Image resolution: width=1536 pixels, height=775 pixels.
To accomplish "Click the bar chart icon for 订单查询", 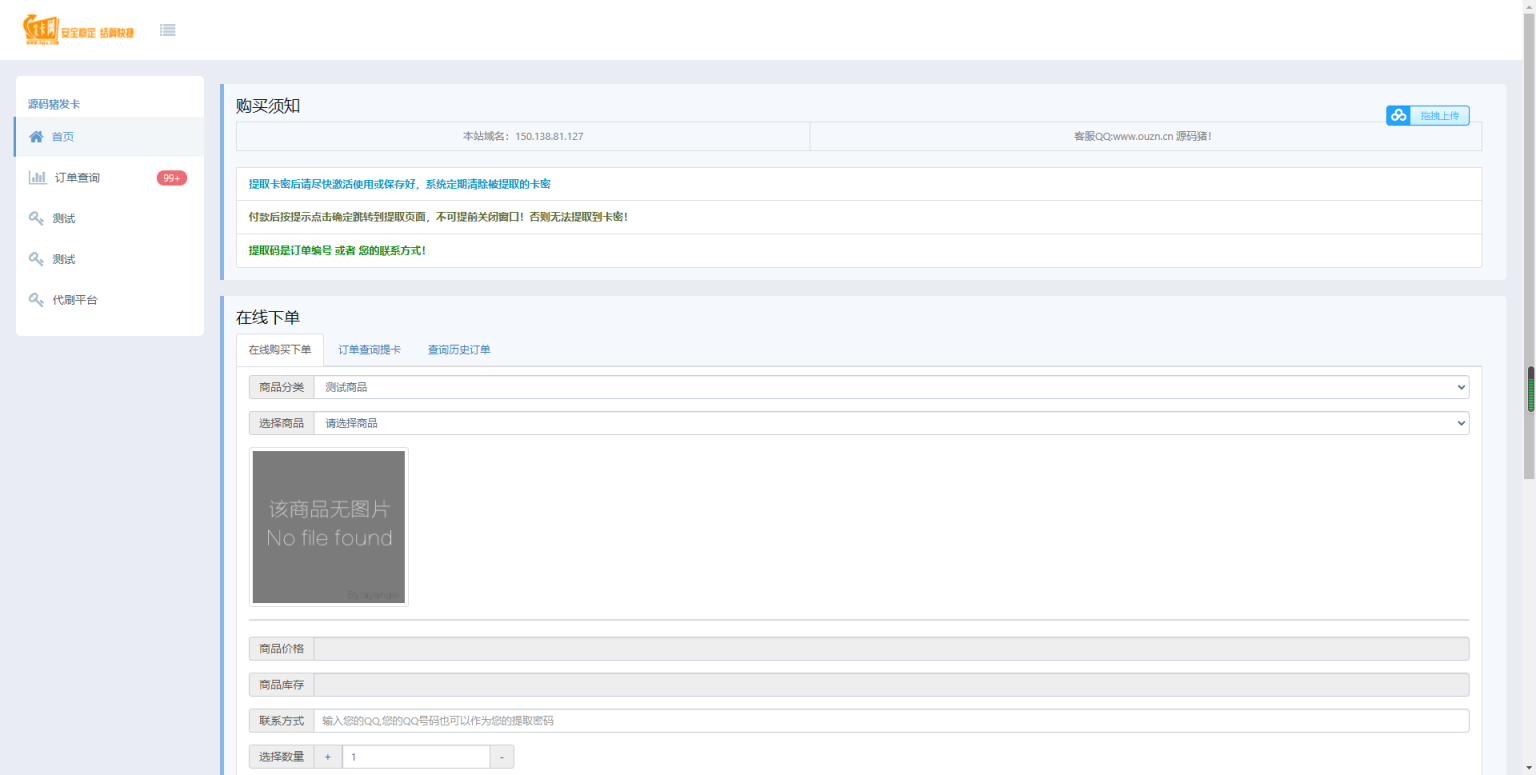I will pyautogui.click(x=37, y=178).
